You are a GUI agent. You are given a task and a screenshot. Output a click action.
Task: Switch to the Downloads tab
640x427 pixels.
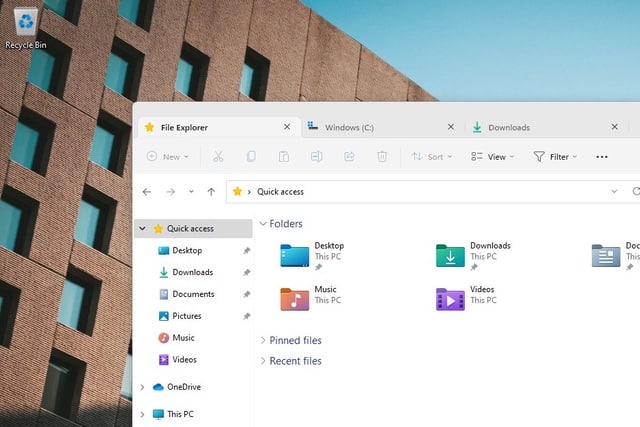pos(509,128)
